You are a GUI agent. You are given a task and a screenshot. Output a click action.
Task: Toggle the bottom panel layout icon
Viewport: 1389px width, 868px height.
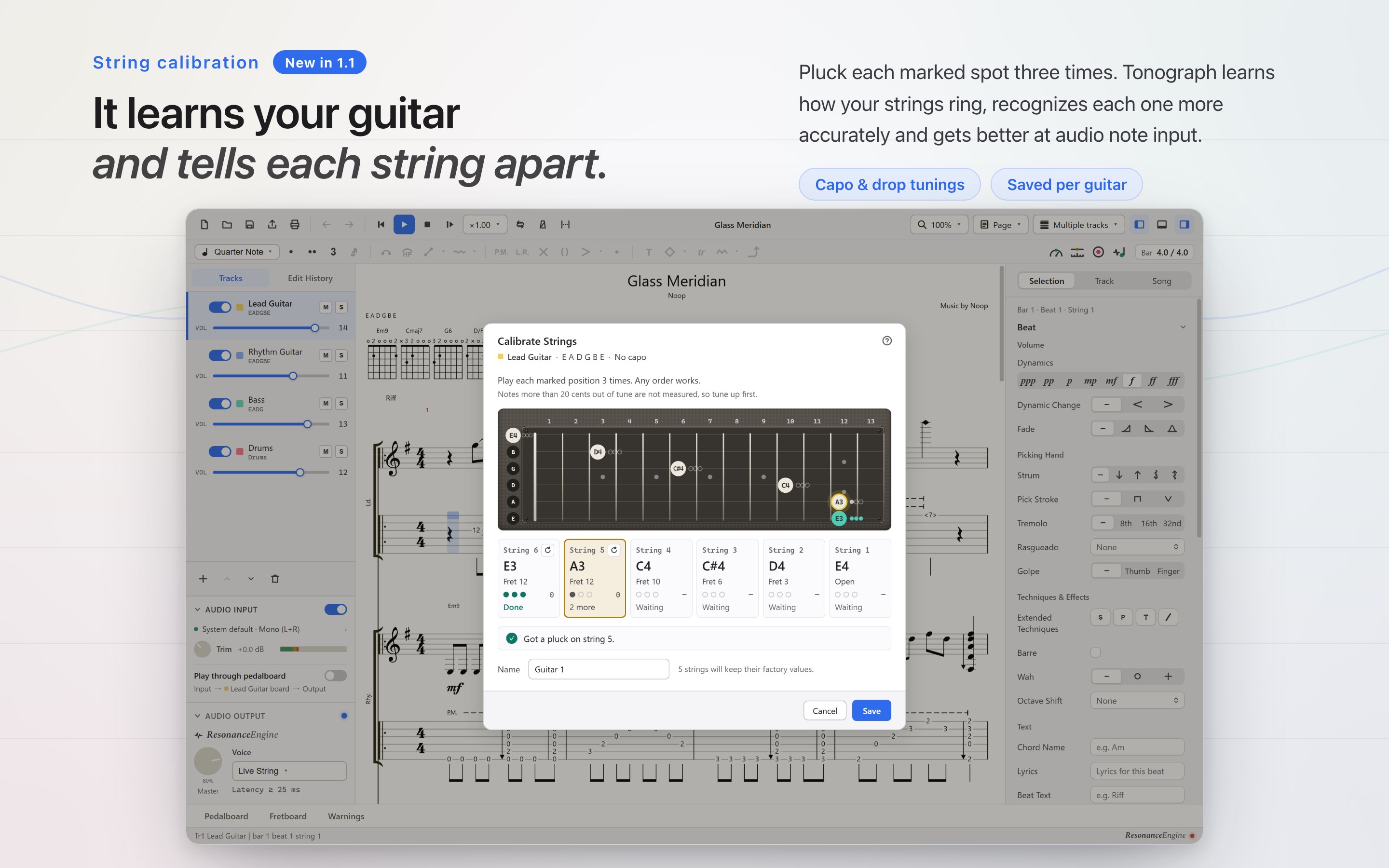(x=1162, y=224)
